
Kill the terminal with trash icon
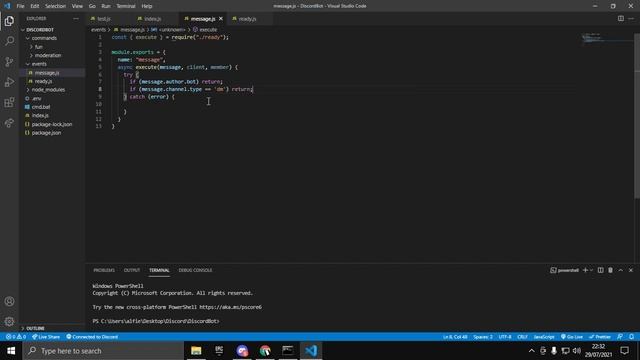[x=610, y=270]
